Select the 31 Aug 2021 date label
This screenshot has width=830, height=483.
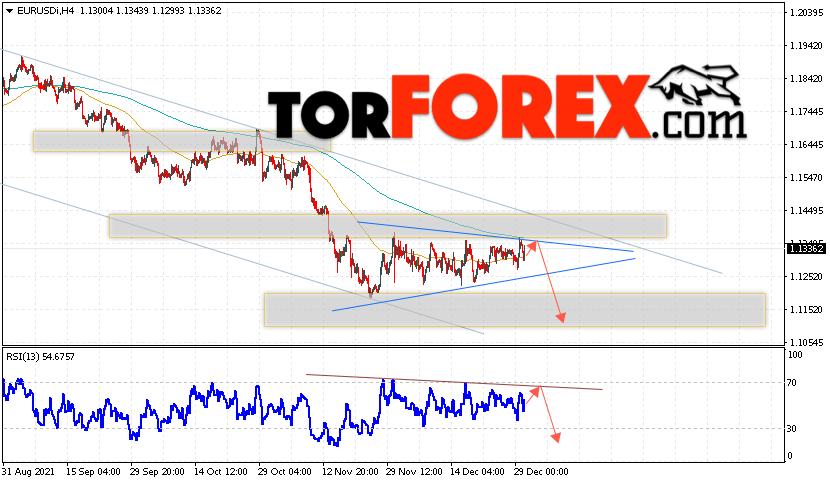click(x=28, y=471)
